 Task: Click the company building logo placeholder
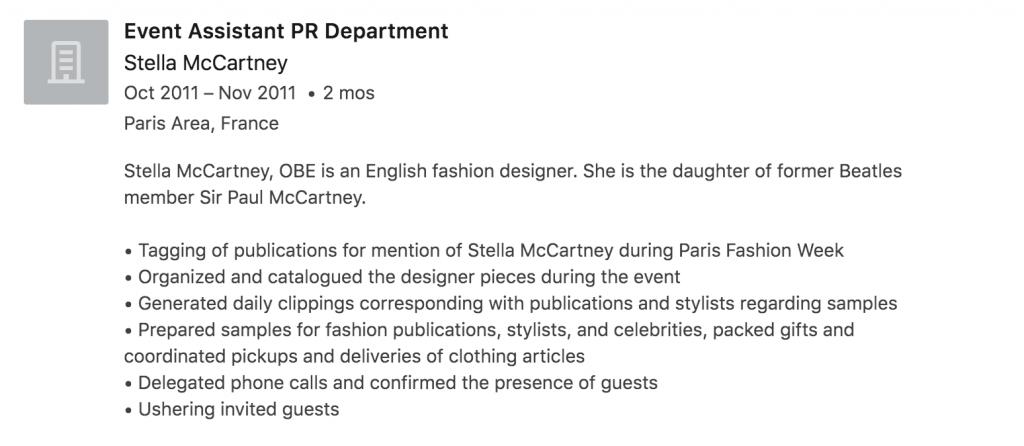tap(66, 62)
